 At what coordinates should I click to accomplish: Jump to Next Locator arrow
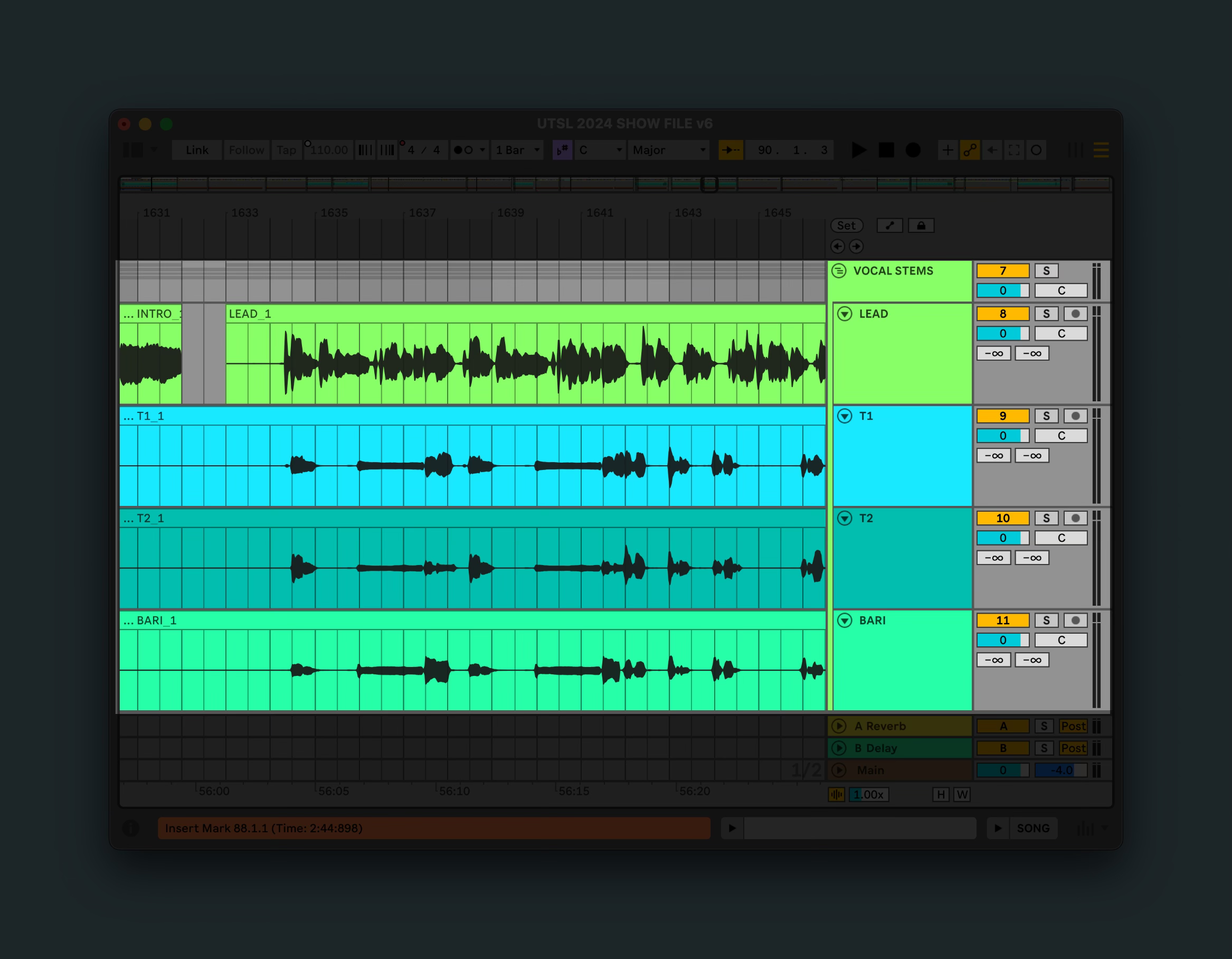[856, 246]
